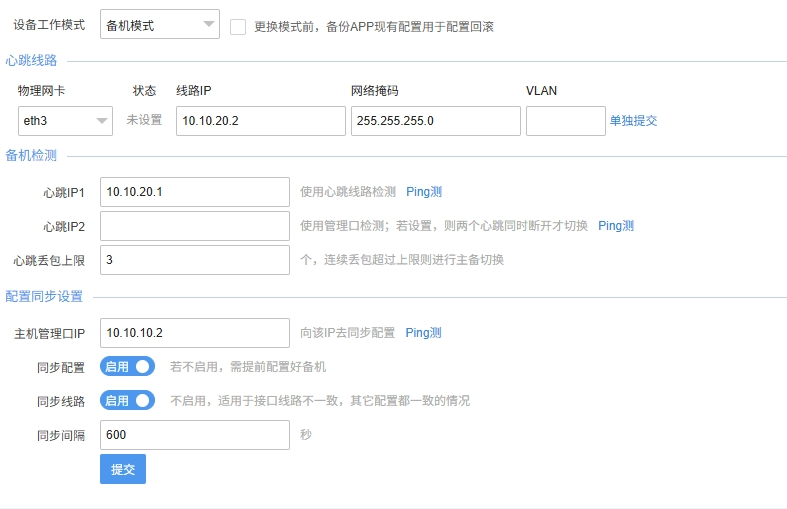Focus the VLAN input box

566,121
